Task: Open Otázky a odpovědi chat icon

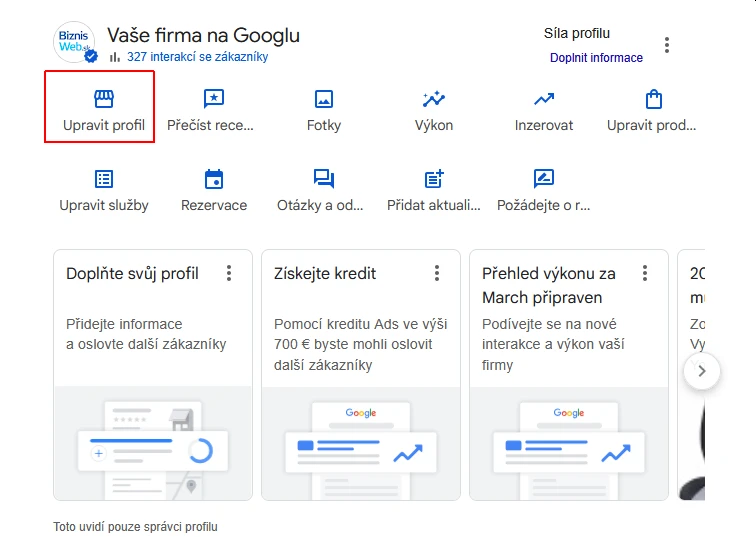Action: [324, 179]
